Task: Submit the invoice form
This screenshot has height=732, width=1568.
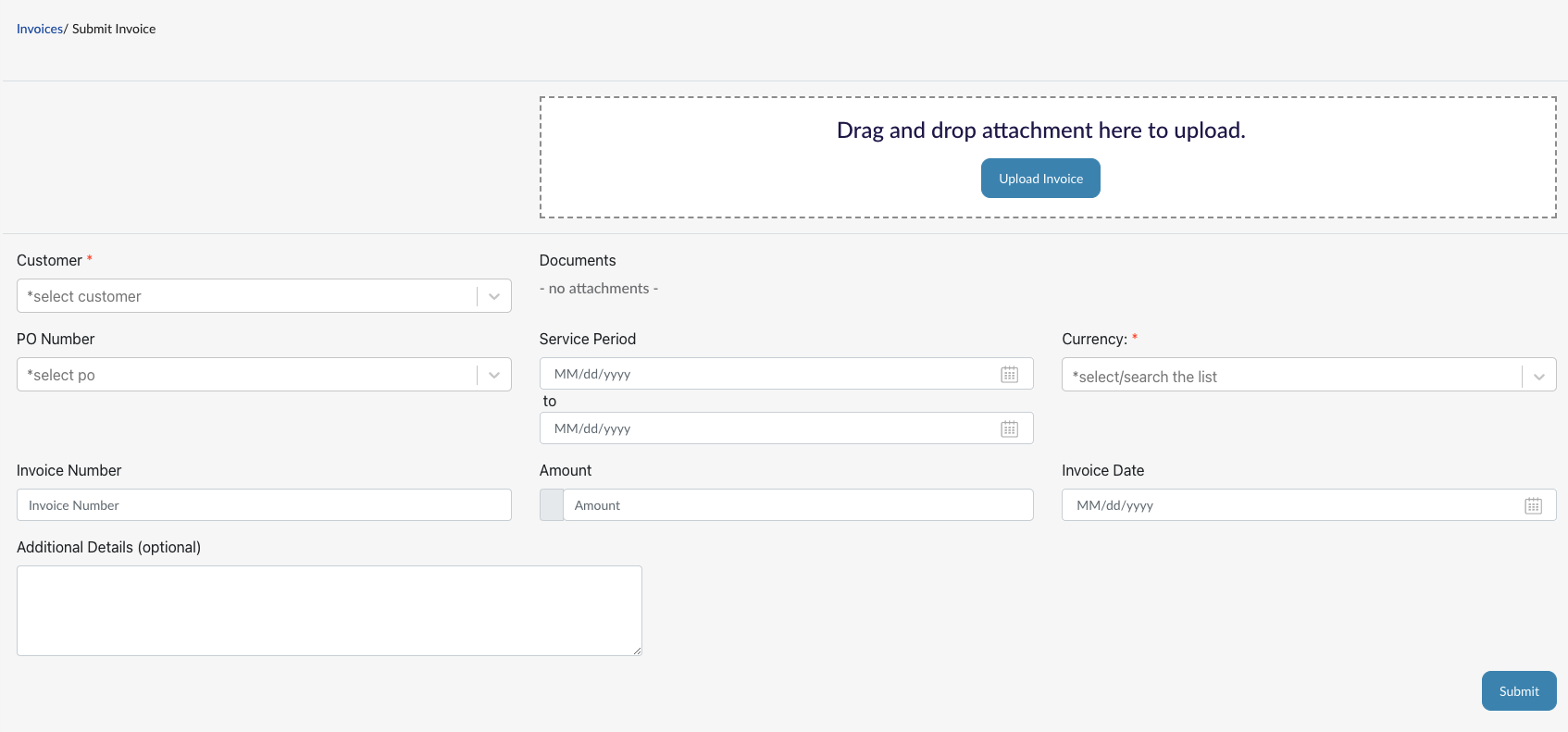Action: 1518,691
